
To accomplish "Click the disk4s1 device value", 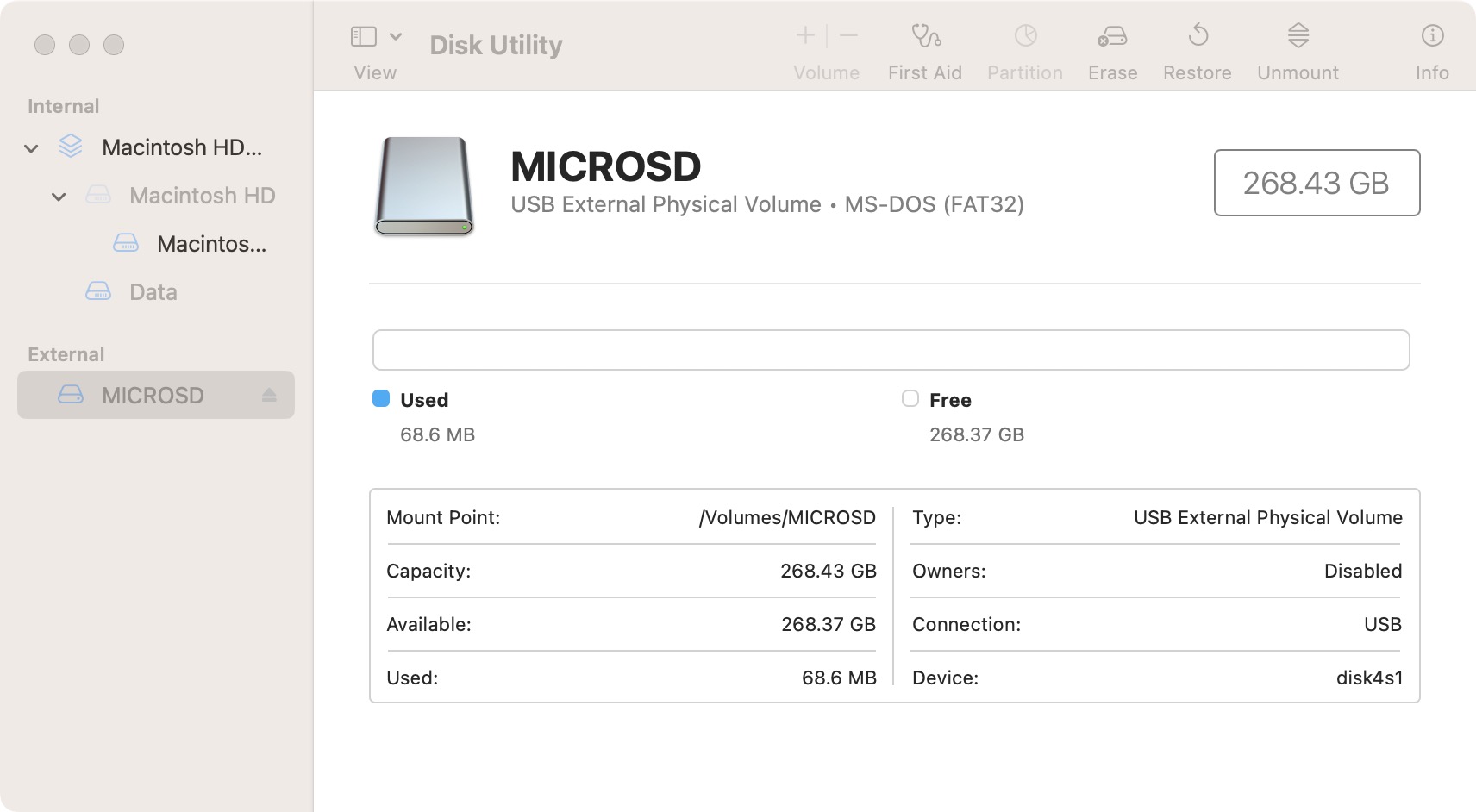I will [1369, 678].
